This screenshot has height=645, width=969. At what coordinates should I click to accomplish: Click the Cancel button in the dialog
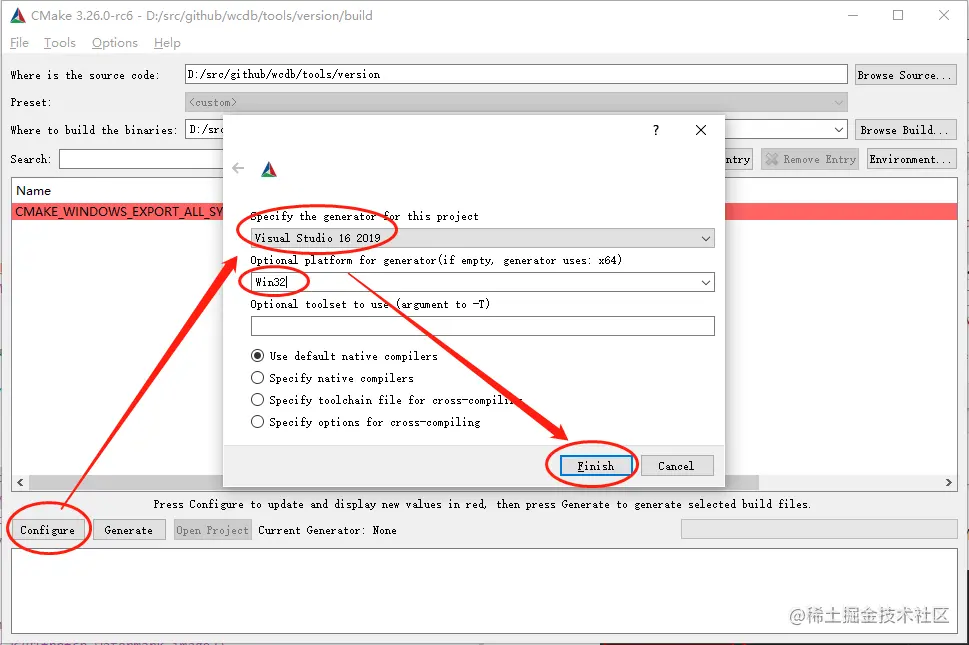(677, 466)
